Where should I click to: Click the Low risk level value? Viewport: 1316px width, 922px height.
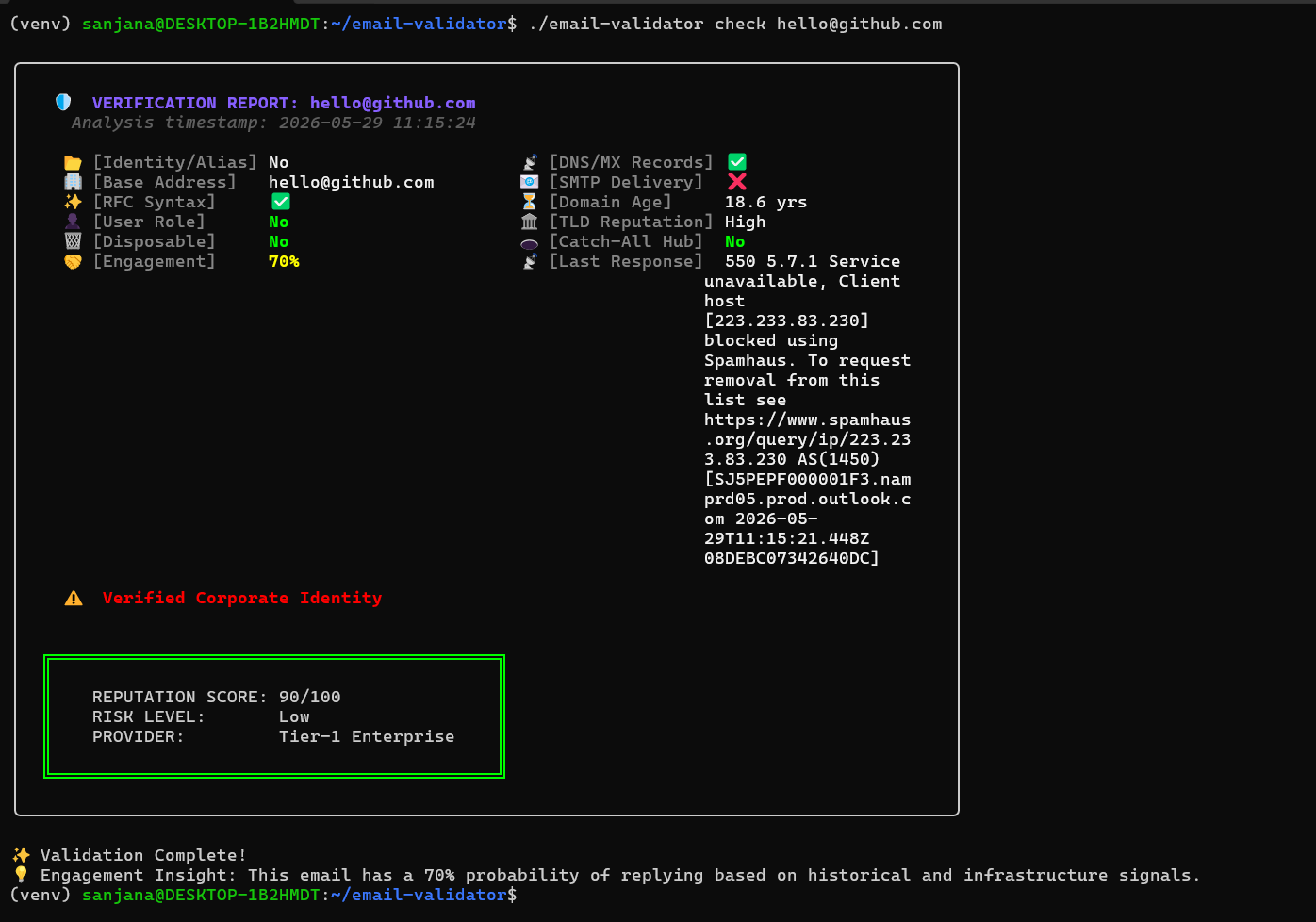point(294,716)
